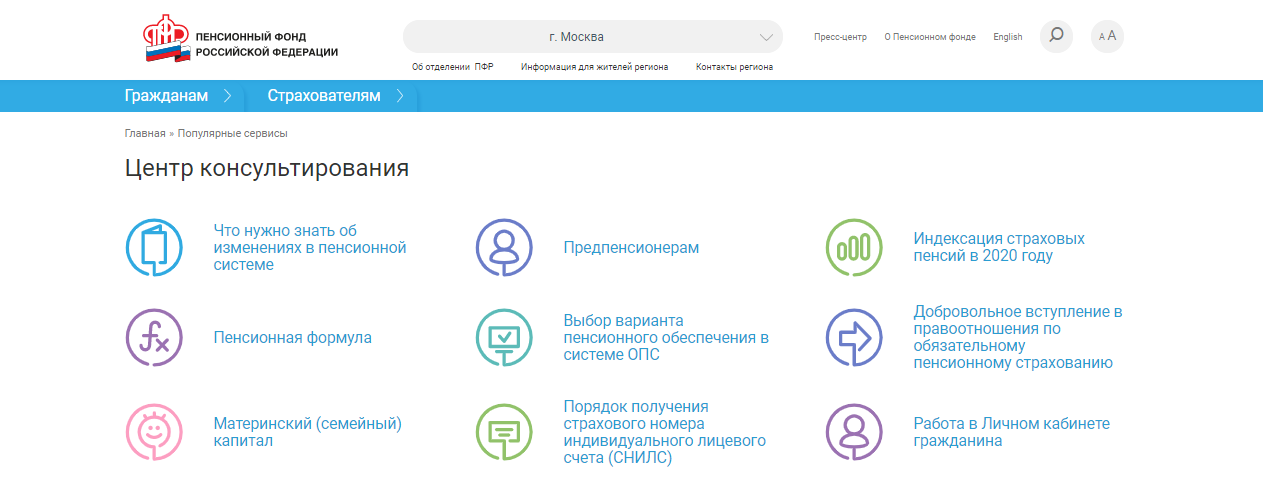Expand the г. Москва region dropdown
Screen dimensions: 1263x489
pos(592,37)
